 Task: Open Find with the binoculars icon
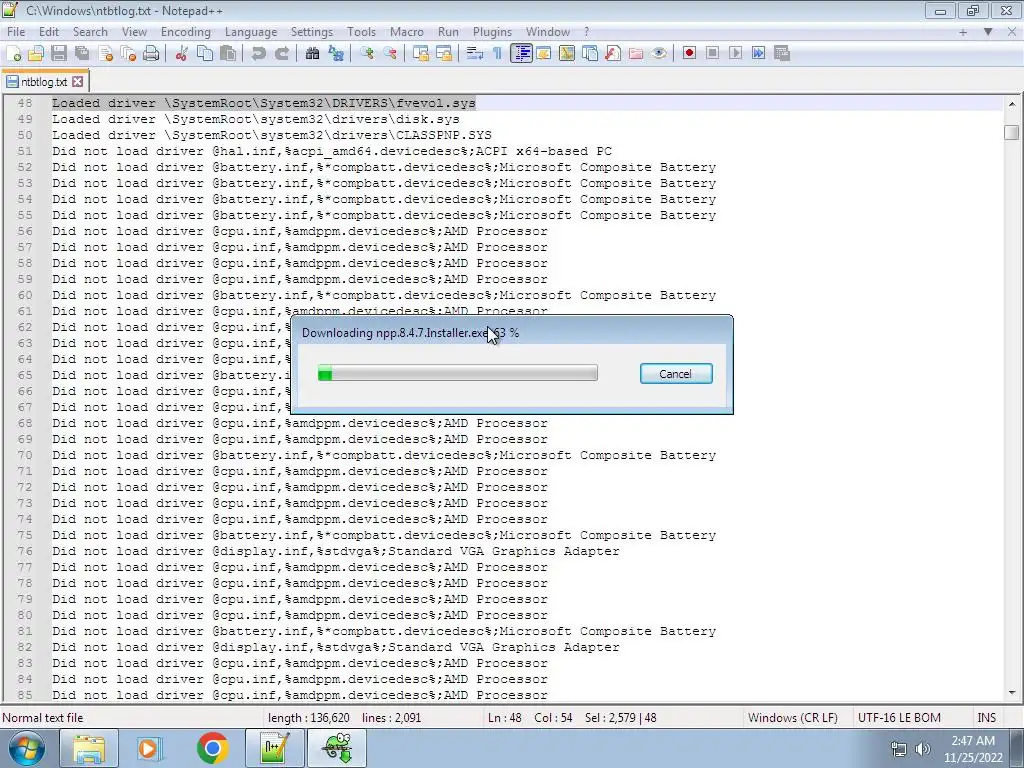(312, 54)
